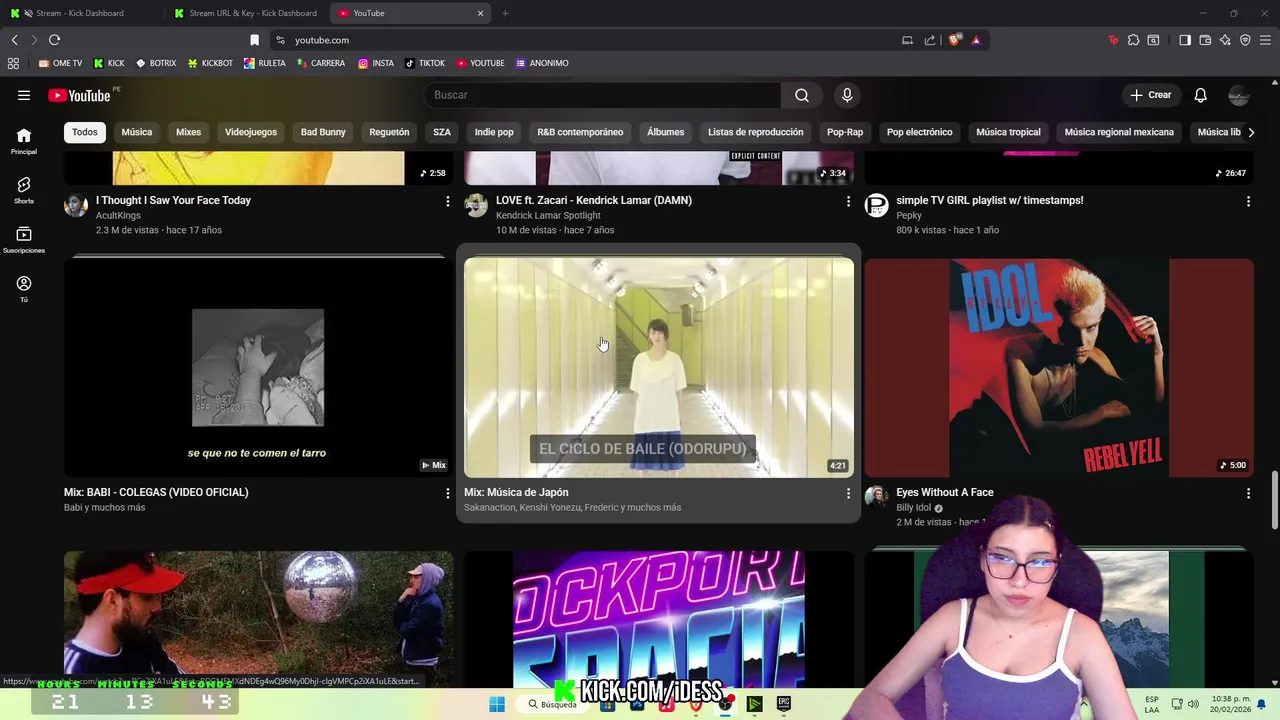Play the Rebel Yell album thumbnail
The width and height of the screenshot is (1280, 720).
(1059, 367)
